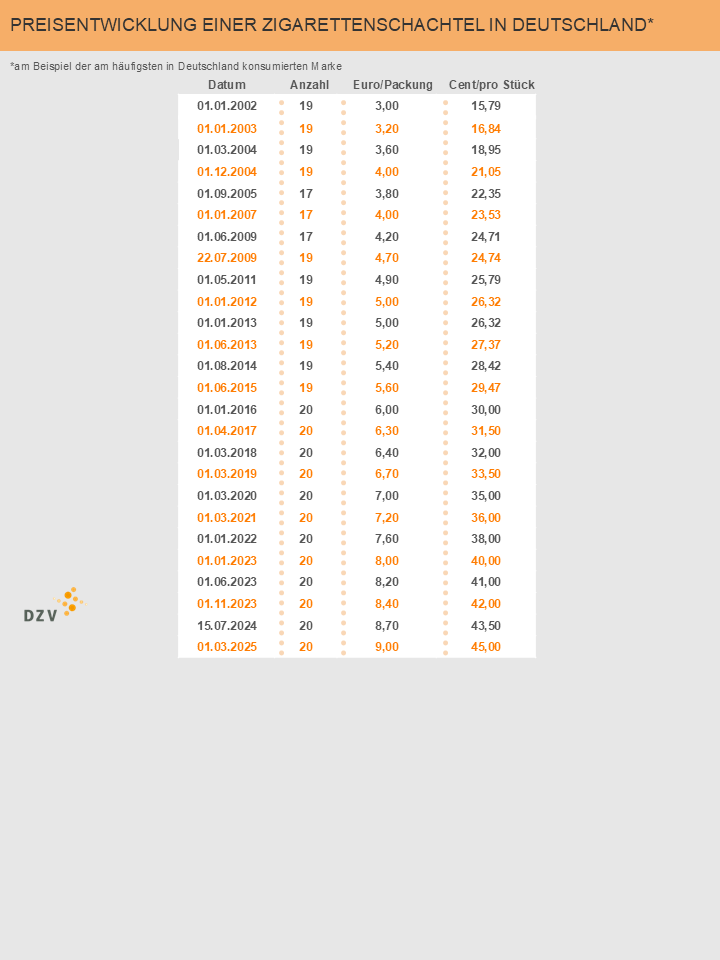Click the per-piece price 33,50
Viewport: 720px width, 960px height.
[x=486, y=474]
